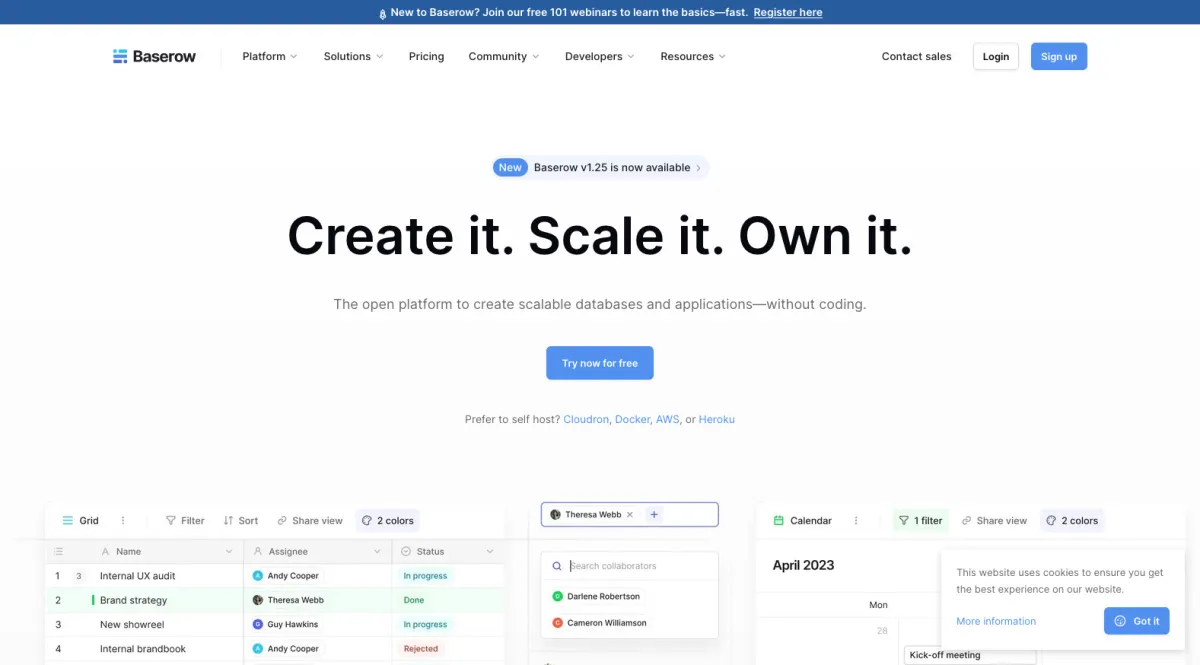Follow the Register here link in banner
This screenshot has width=1200, height=665.
788,12
